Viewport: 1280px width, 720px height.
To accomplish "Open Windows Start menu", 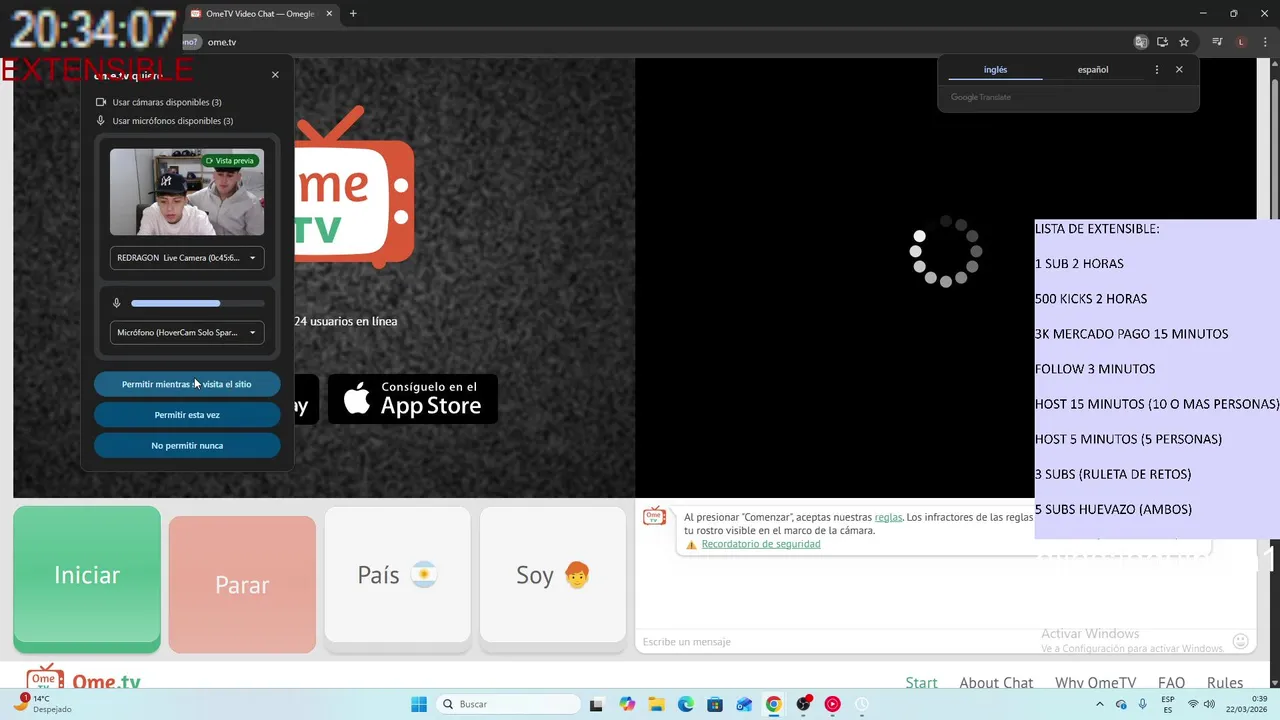I will [419, 704].
